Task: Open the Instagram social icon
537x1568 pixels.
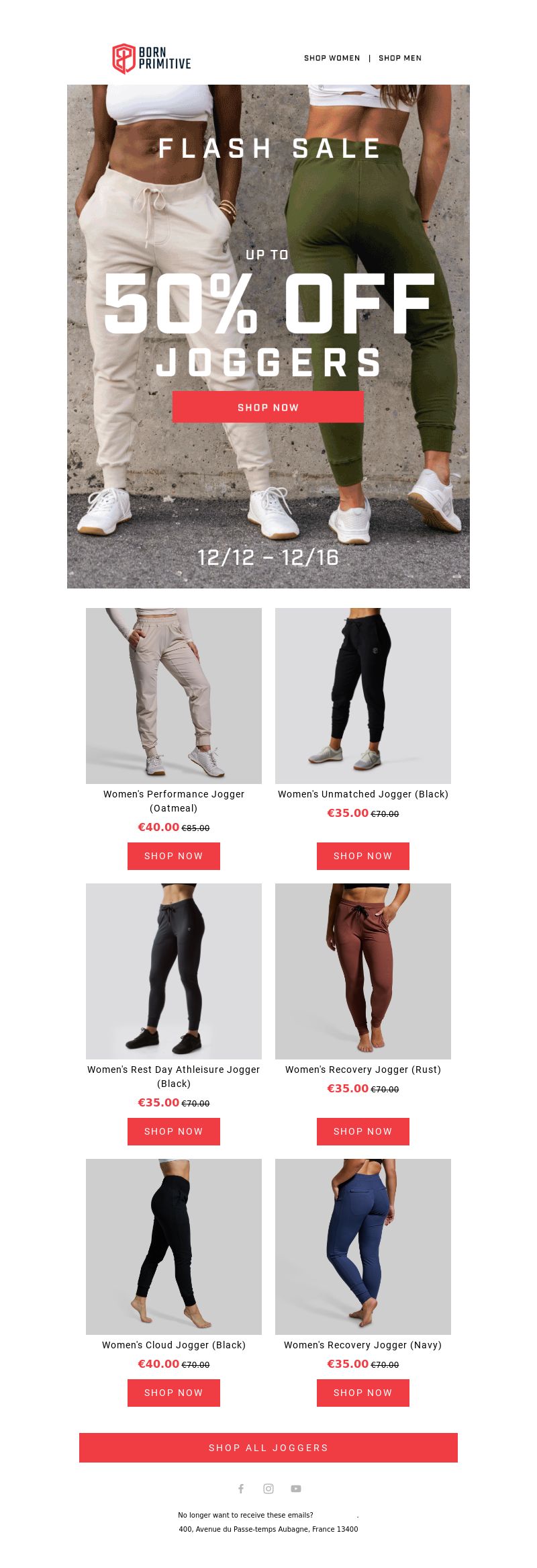Action: pos(268,1489)
